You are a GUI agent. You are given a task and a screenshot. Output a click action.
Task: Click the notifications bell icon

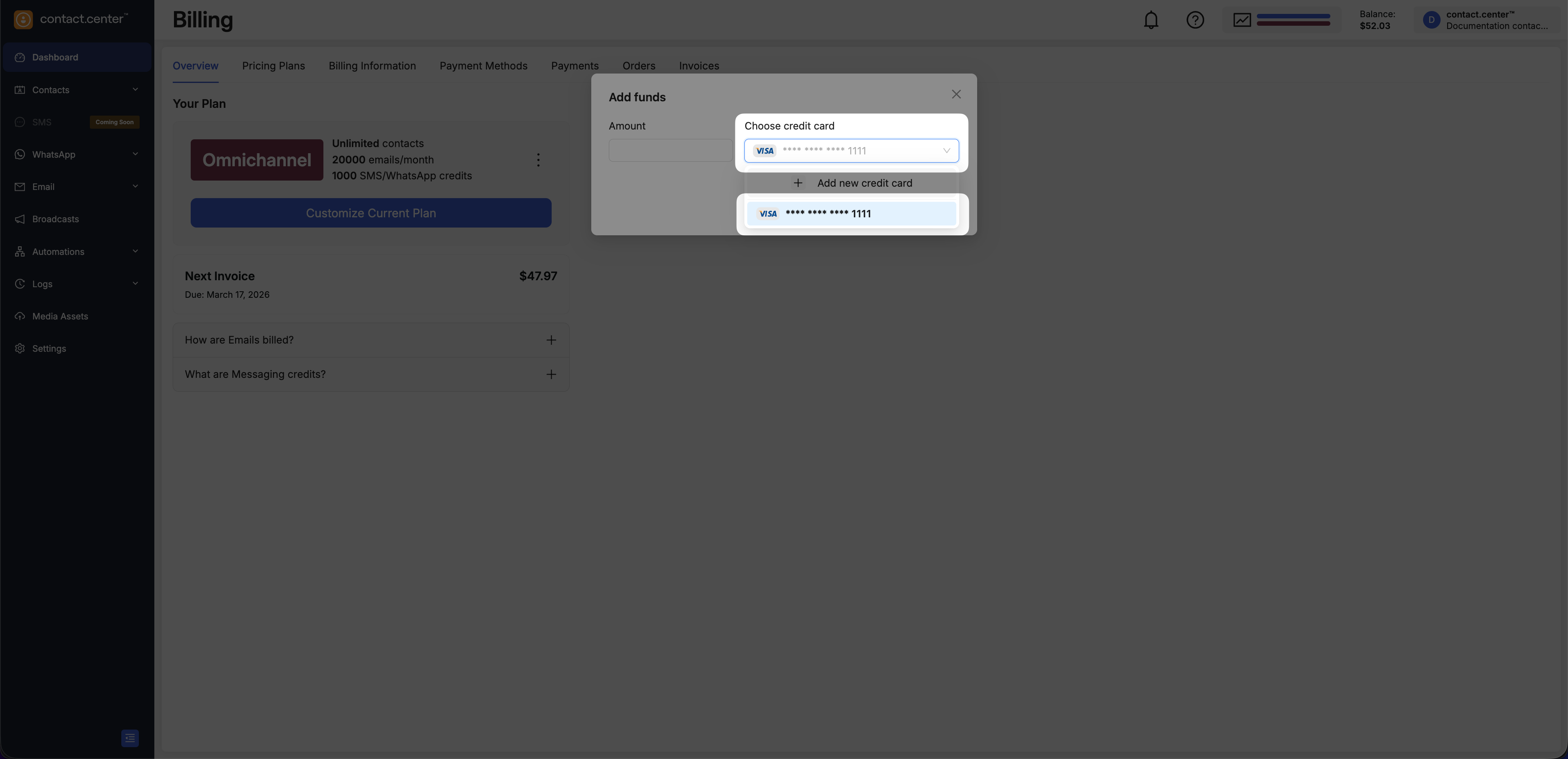click(1150, 20)
